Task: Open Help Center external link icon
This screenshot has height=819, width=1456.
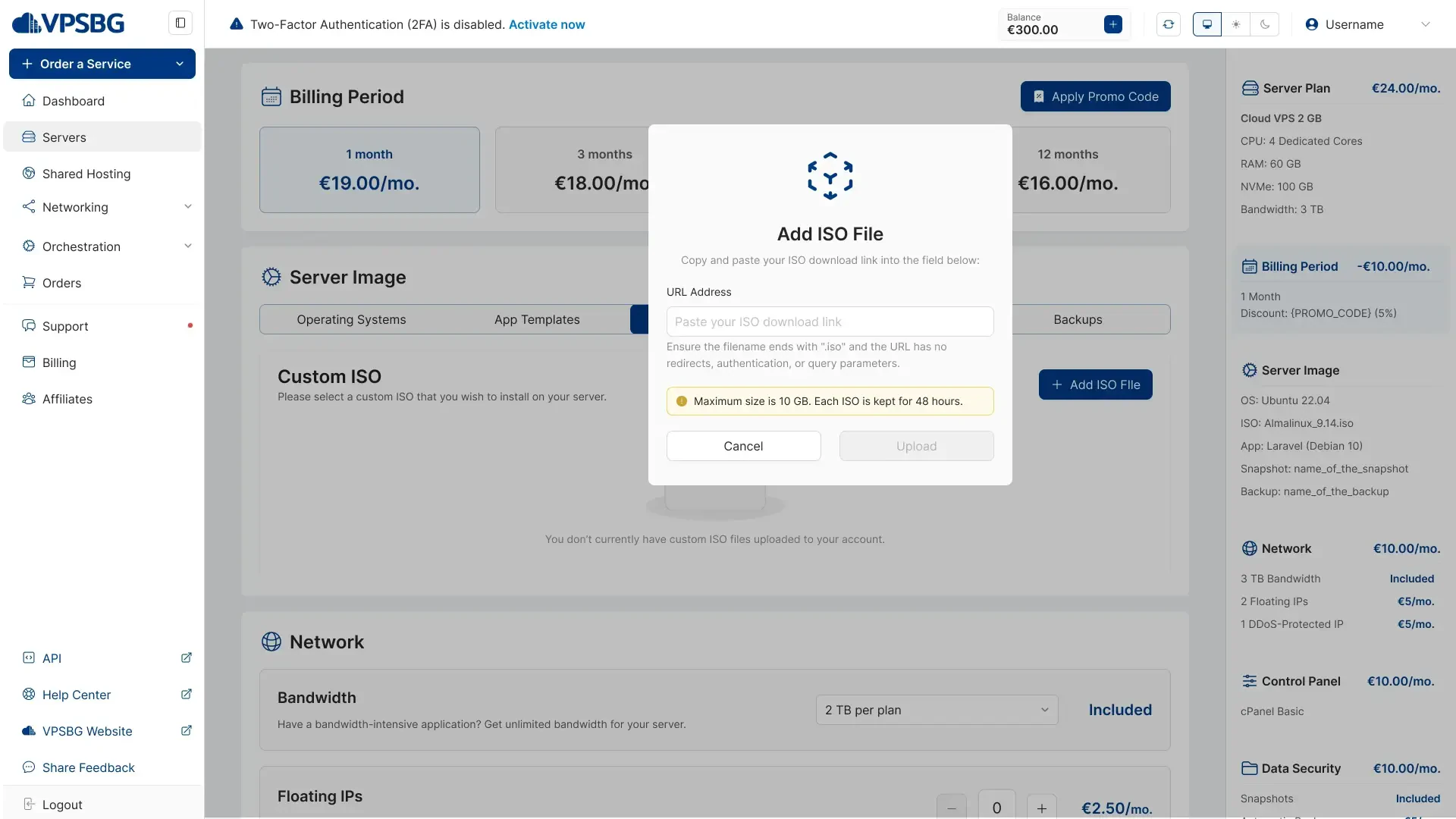Action: [187, 695]
